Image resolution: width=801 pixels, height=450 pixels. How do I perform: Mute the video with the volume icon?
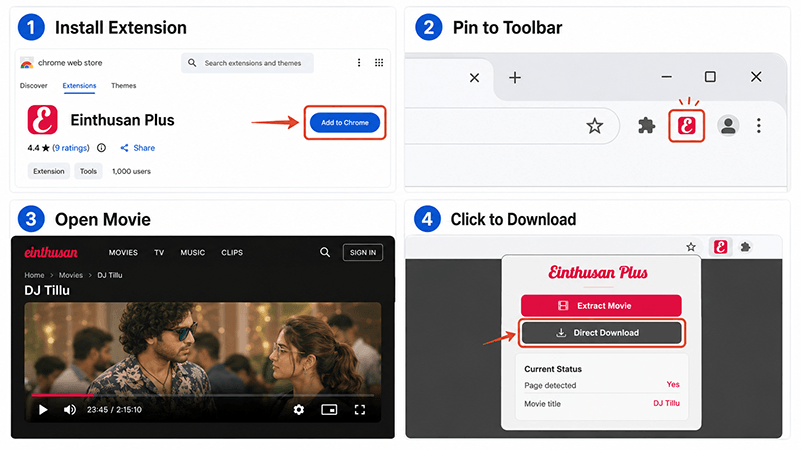pyautogui.click(x=70, y=410)
